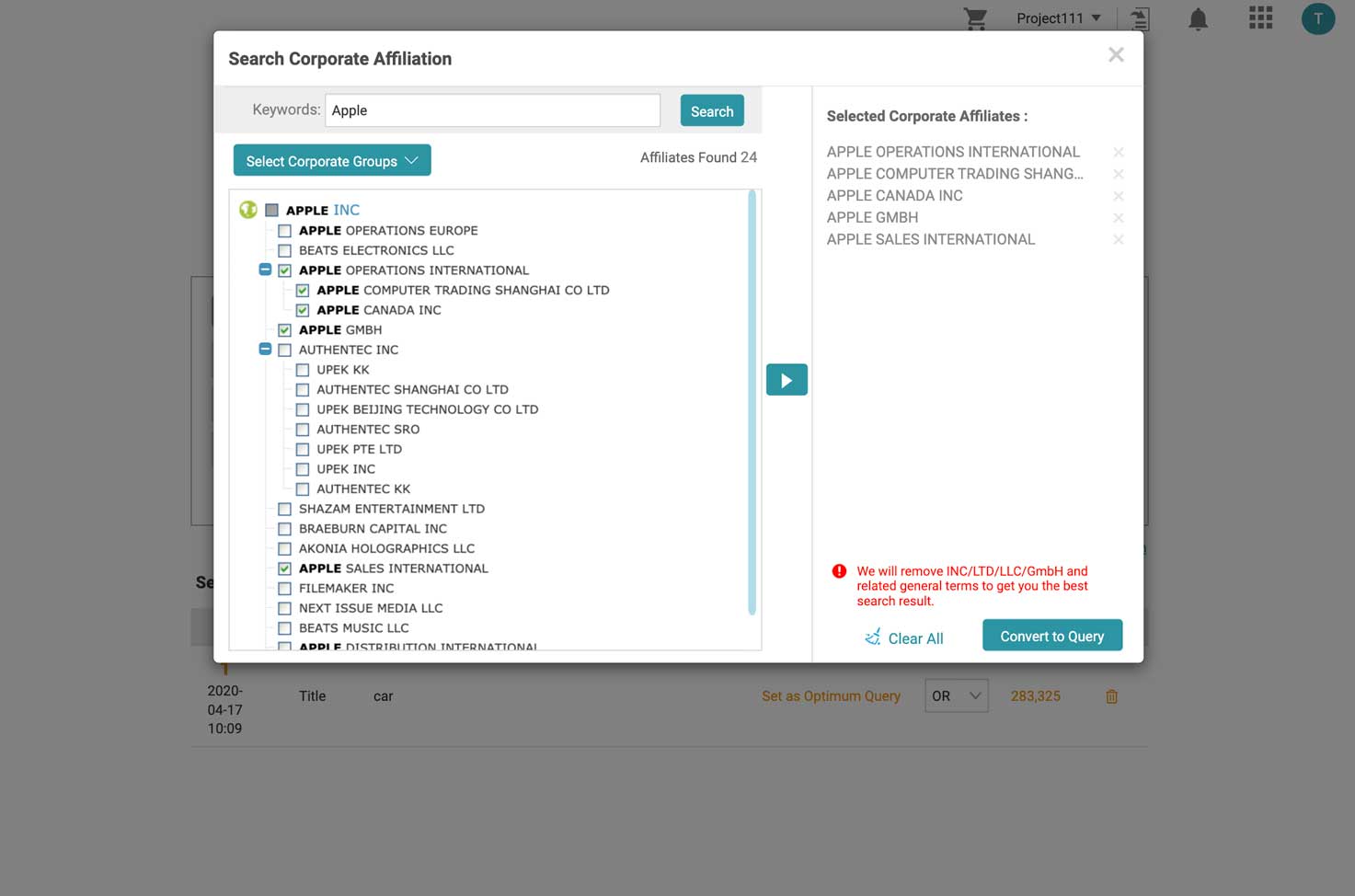Close the Search Corporate Affiliation dialog
The image size is (1355, 896).
coord(1116,55)
